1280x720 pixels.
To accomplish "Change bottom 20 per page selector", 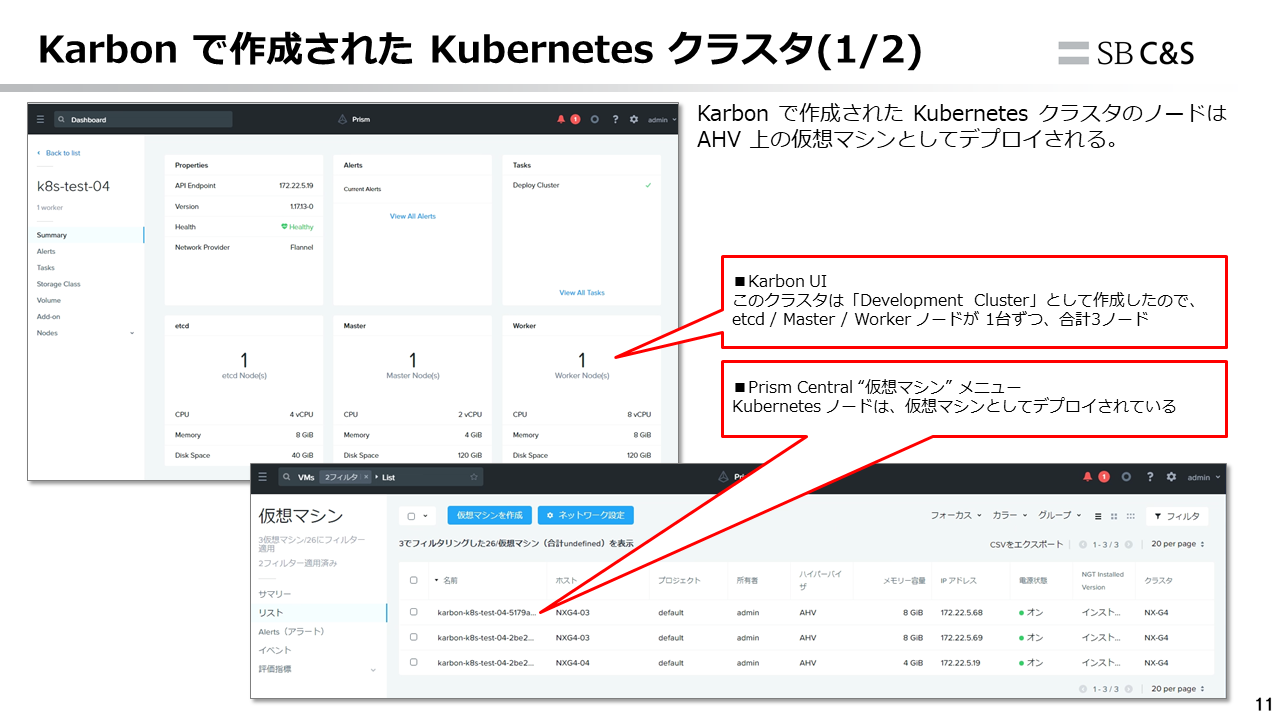I will pos(1176,689).
